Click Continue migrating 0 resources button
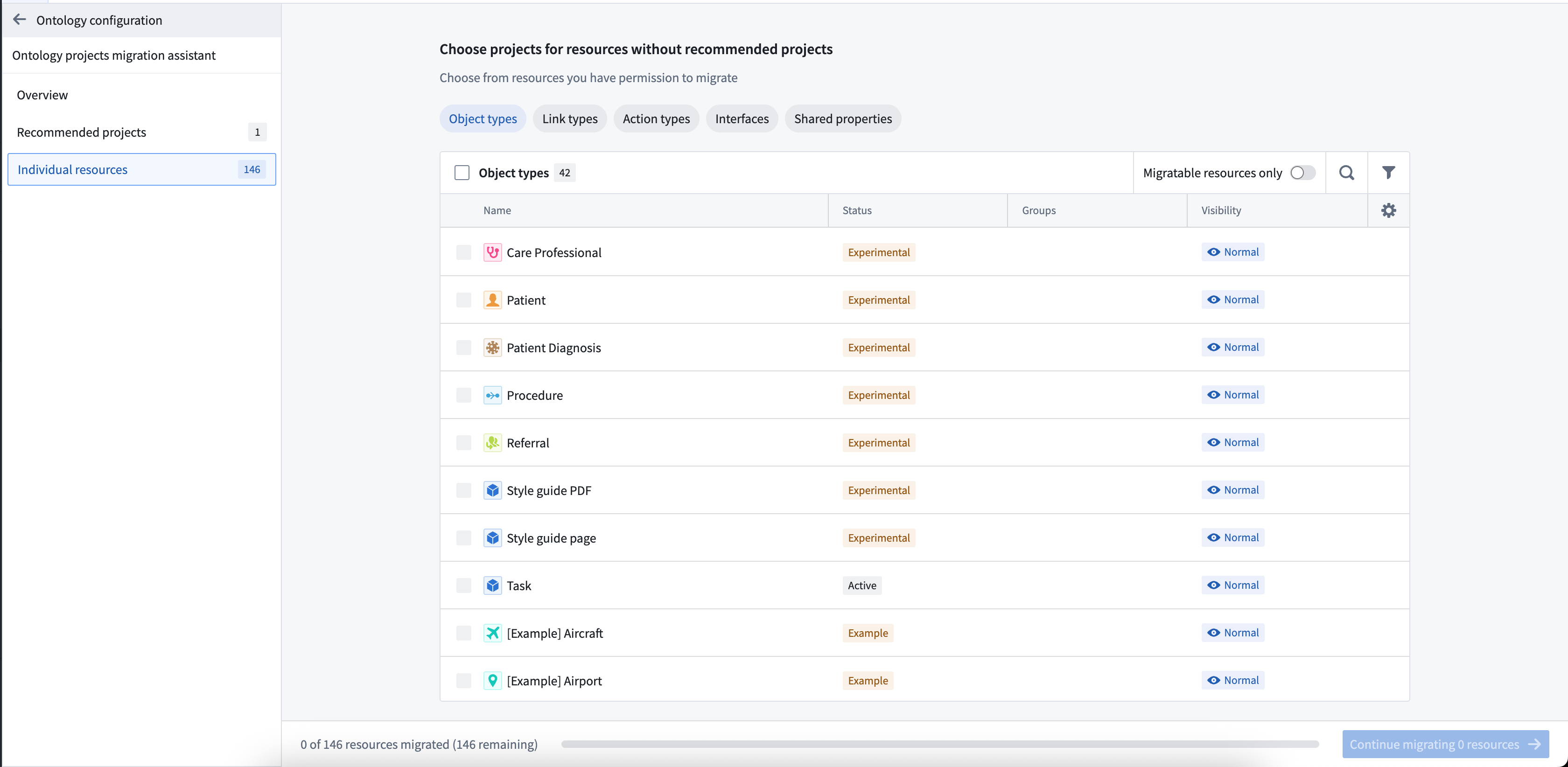The image size is (1568, 767). [x=1445, y=744]
